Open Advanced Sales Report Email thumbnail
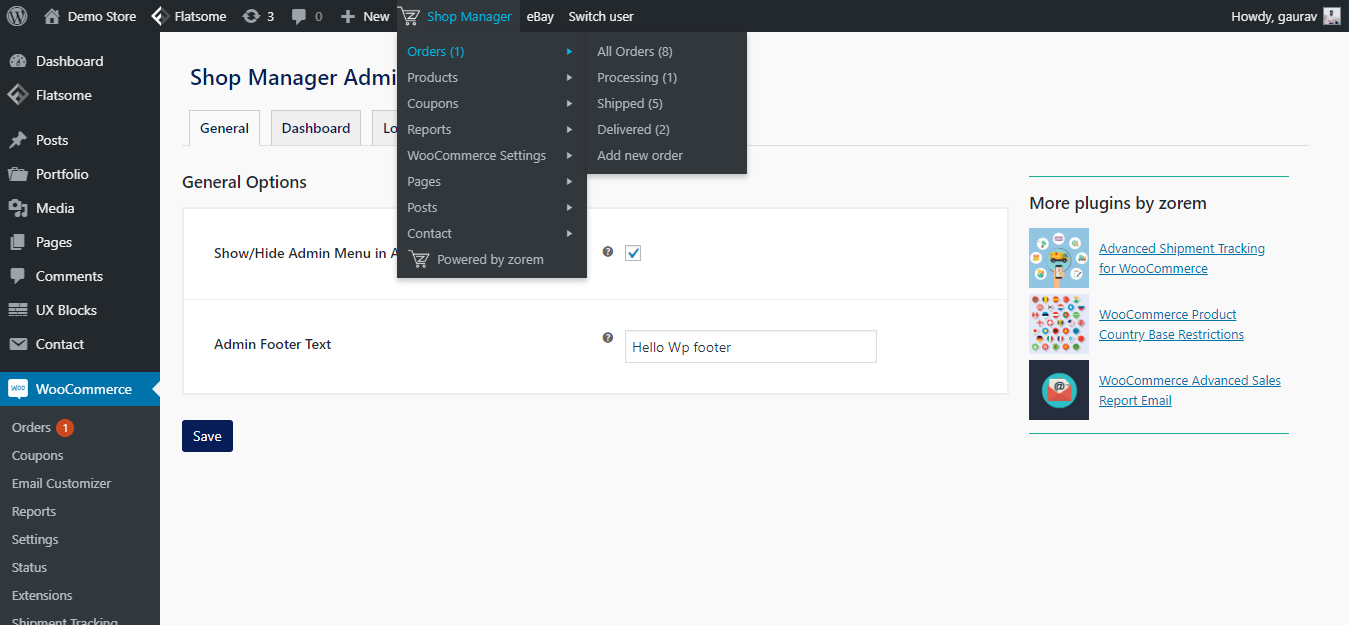Viewport: 1349px width, 625px height. 1059,390
